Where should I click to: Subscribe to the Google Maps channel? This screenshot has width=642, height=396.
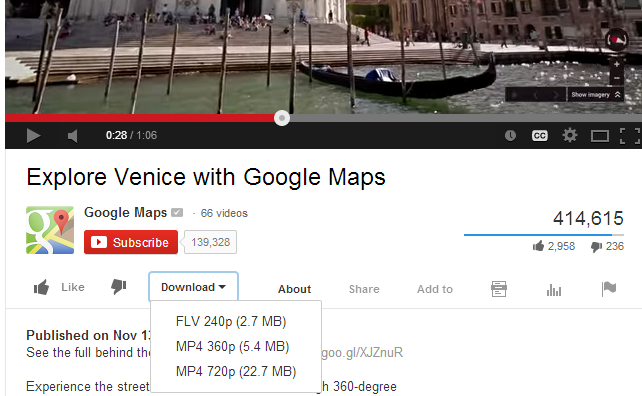pyautogui.click(x=131, y=242)
